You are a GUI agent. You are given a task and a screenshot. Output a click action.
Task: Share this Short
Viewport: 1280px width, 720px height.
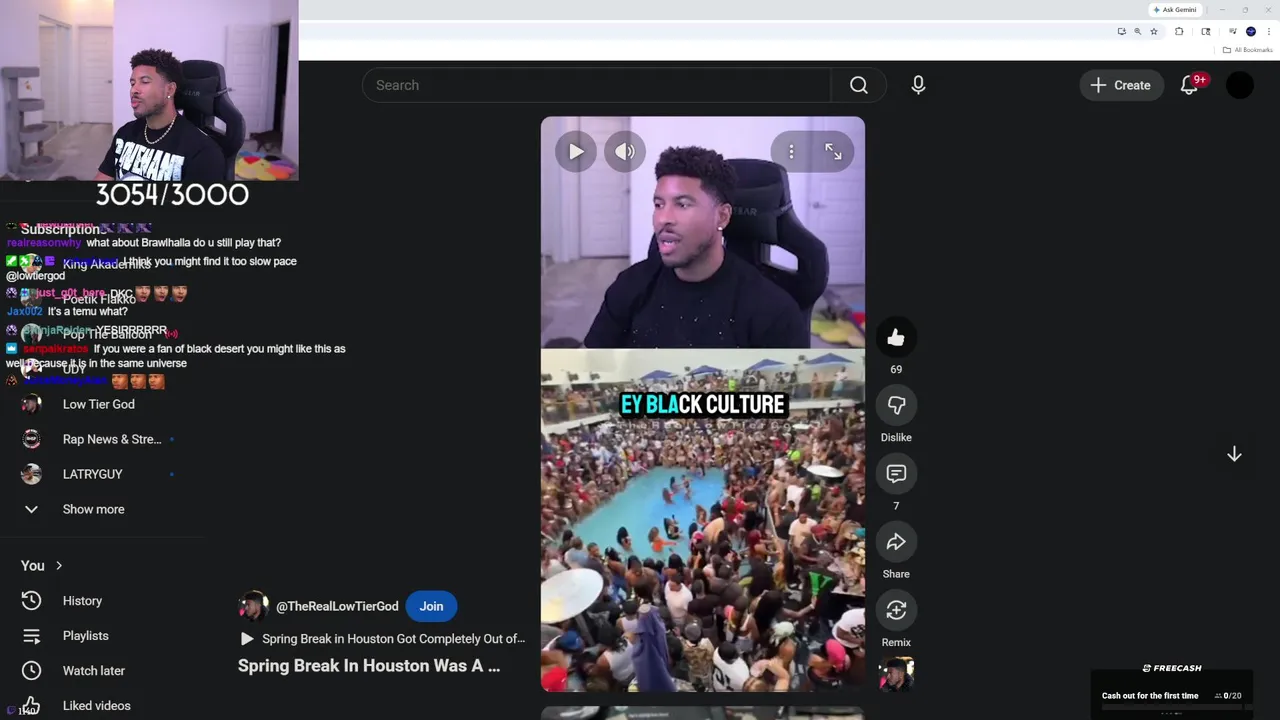[896, 542]
